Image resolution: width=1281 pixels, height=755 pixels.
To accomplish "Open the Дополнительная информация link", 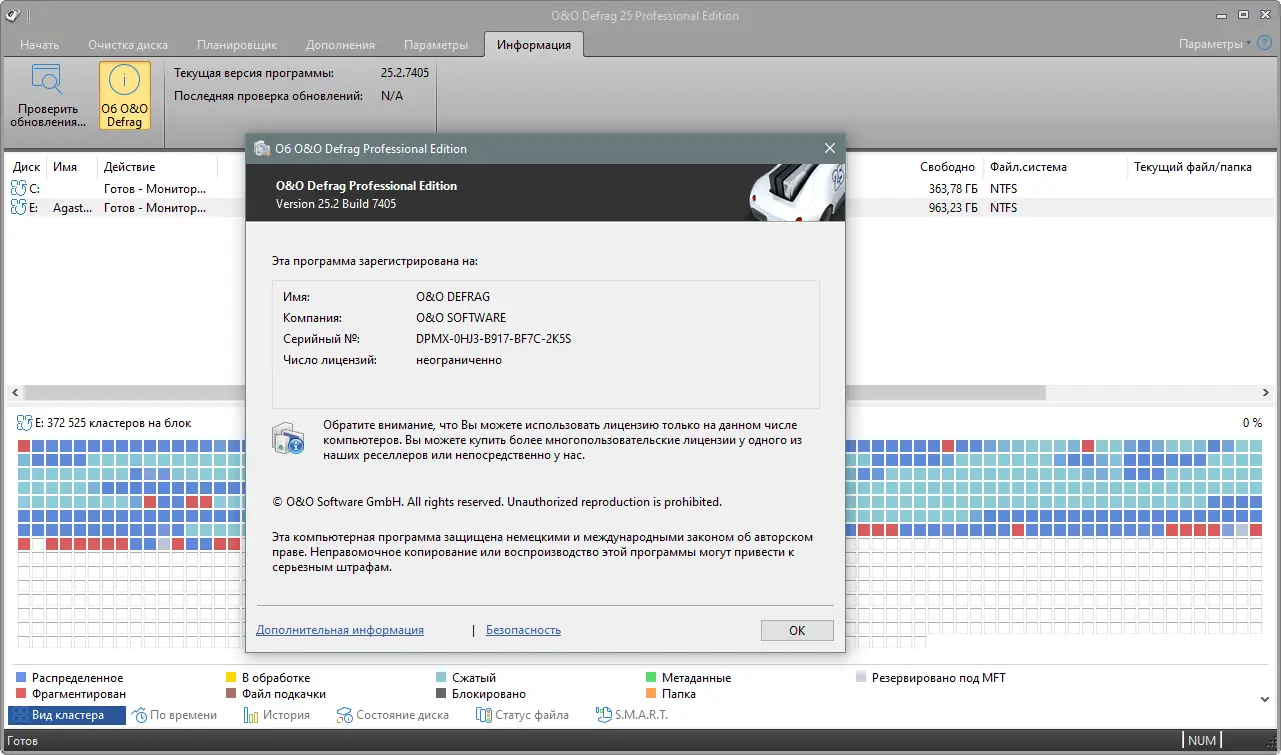I will click(x=340, y=630).
